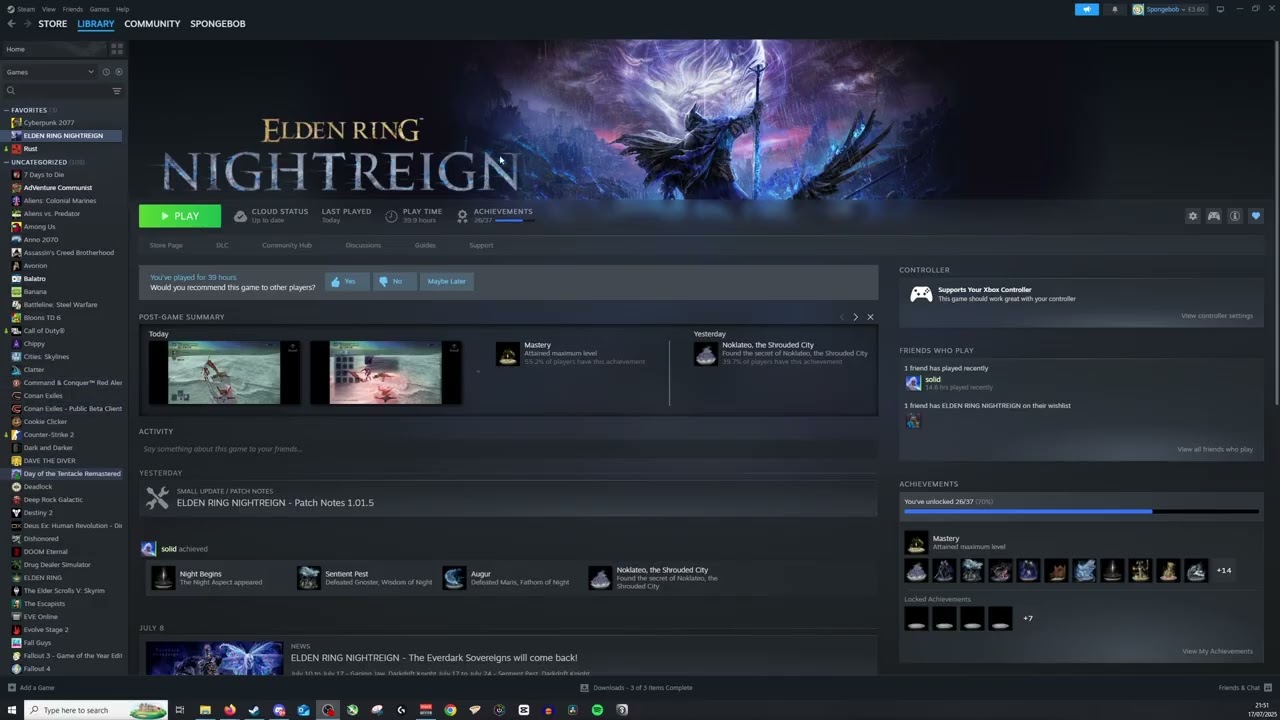Open notifications bell icon

coord(1115,9)
